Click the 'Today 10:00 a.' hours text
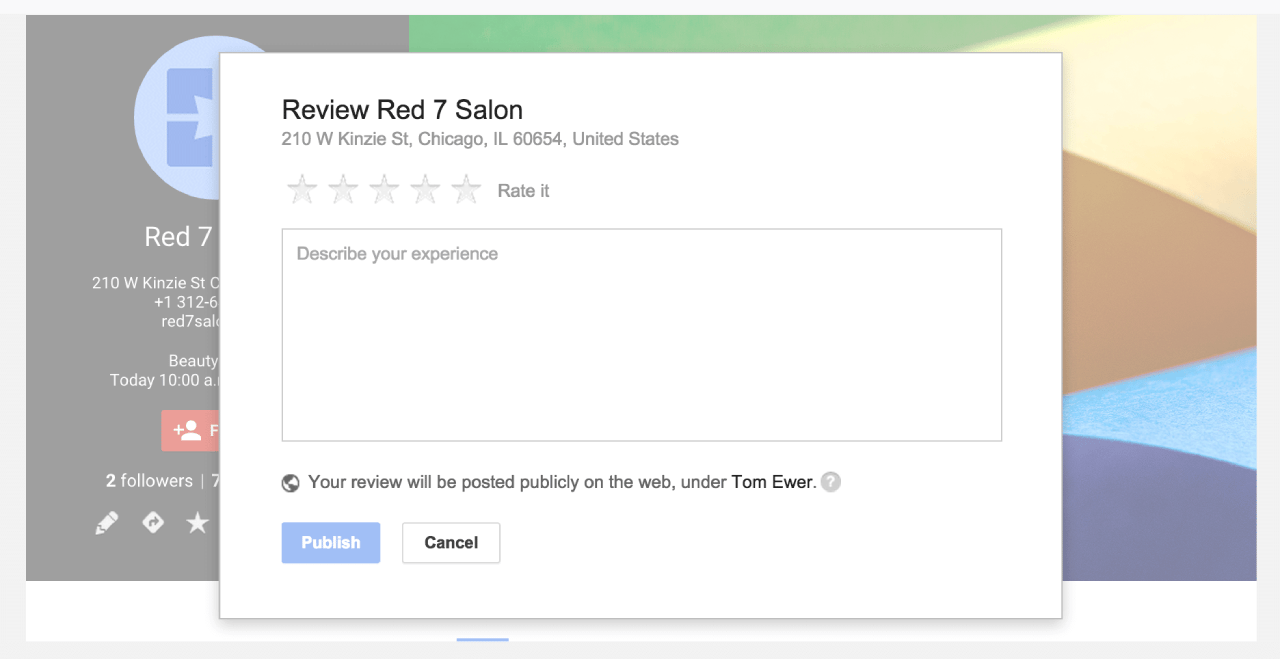1280x659 pixels. click(164, 380)
